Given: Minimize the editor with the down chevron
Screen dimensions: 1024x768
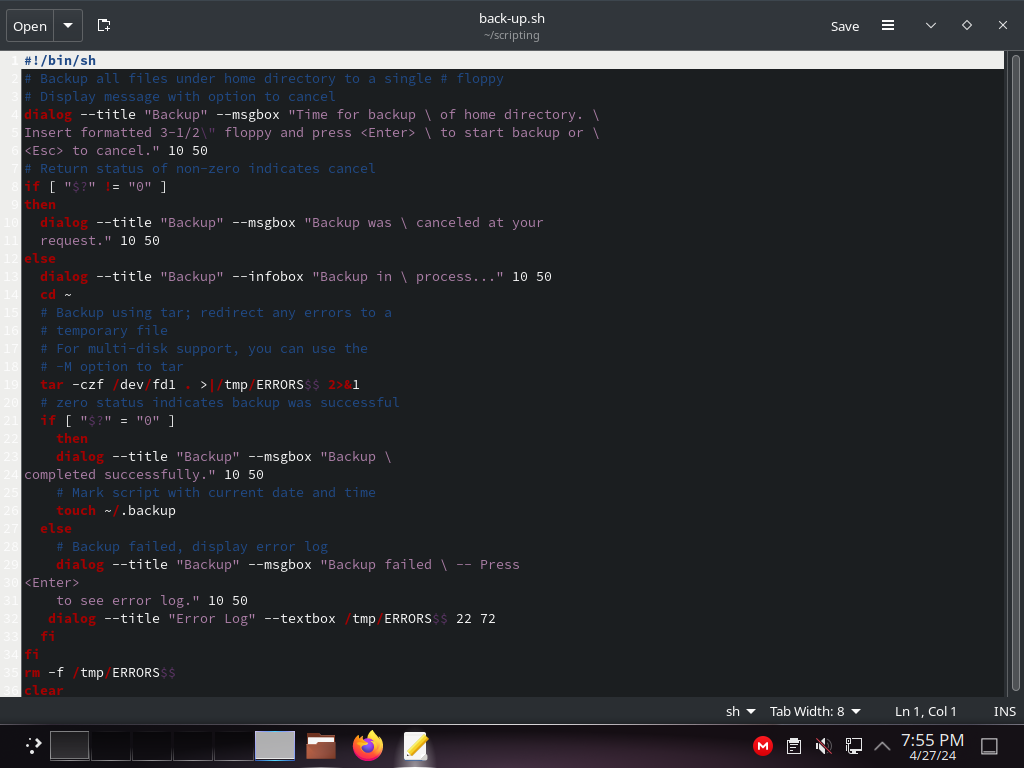Looking at the screenshot, I should (931, 25).
